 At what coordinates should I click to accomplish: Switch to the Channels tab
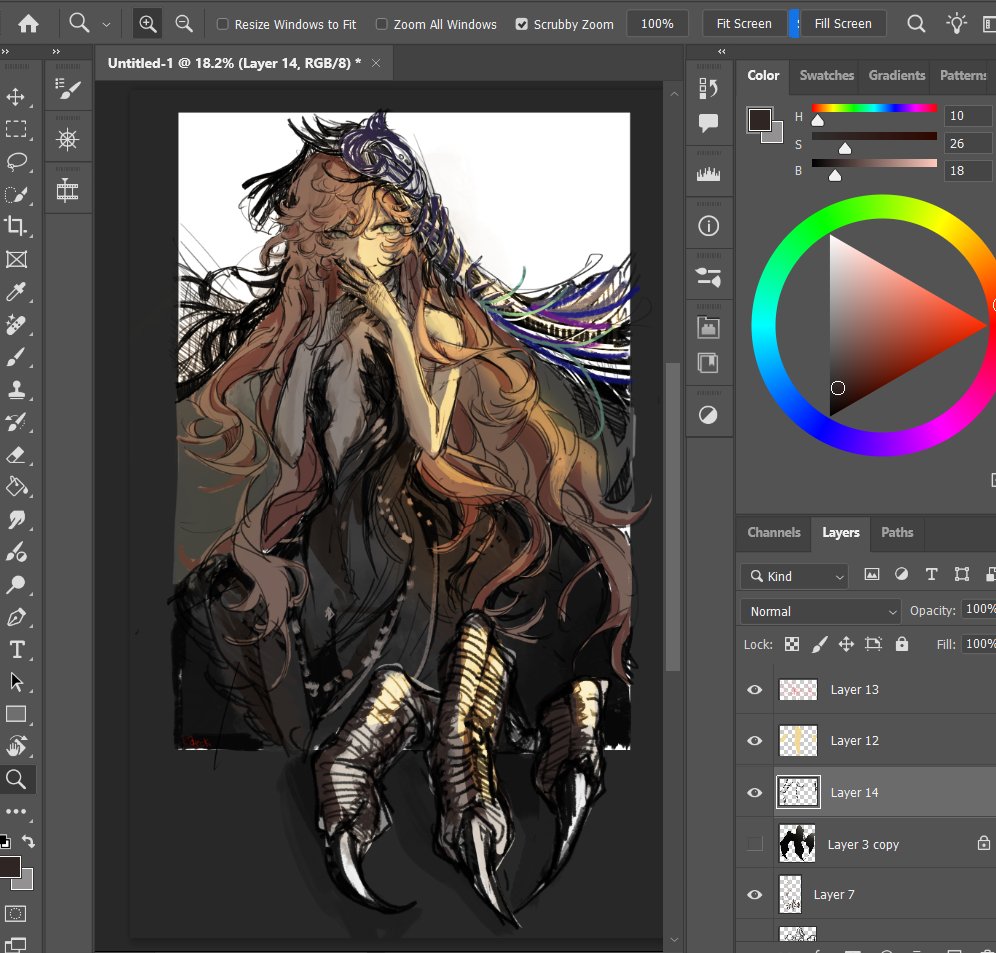point(774,532)
